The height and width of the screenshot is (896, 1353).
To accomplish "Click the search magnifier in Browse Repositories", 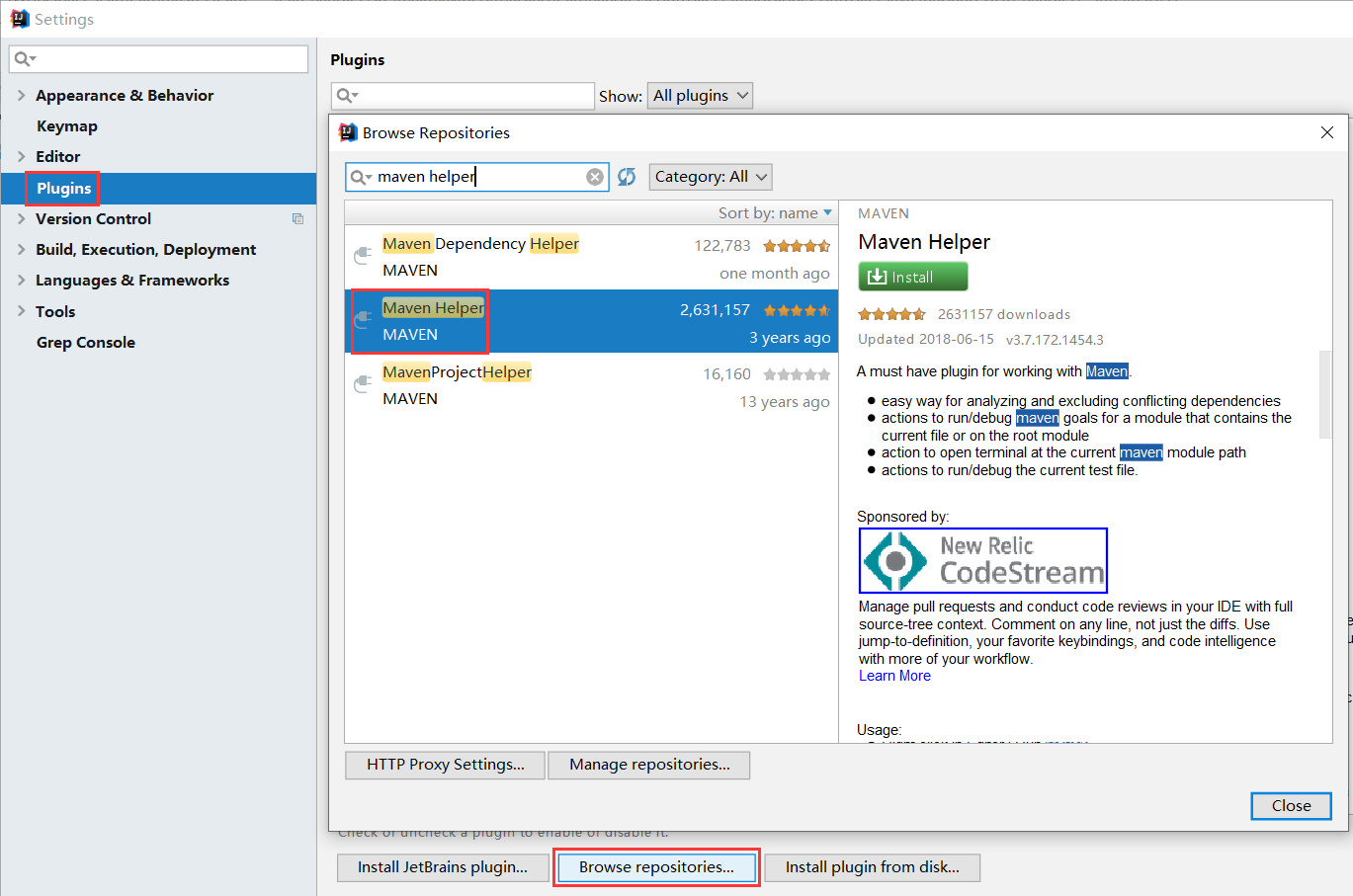I will (360, 177).
